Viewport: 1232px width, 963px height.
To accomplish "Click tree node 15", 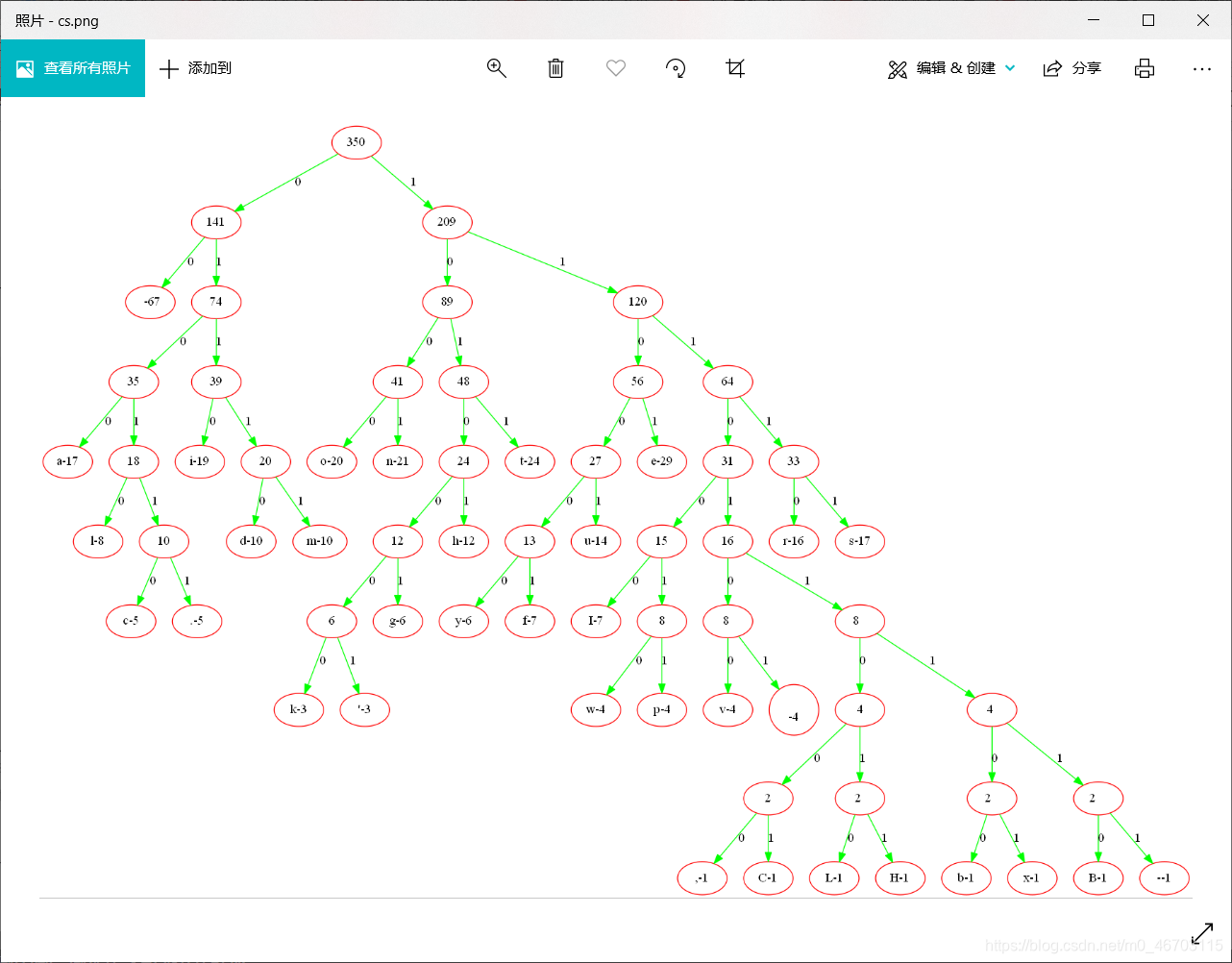I will 661,541.
